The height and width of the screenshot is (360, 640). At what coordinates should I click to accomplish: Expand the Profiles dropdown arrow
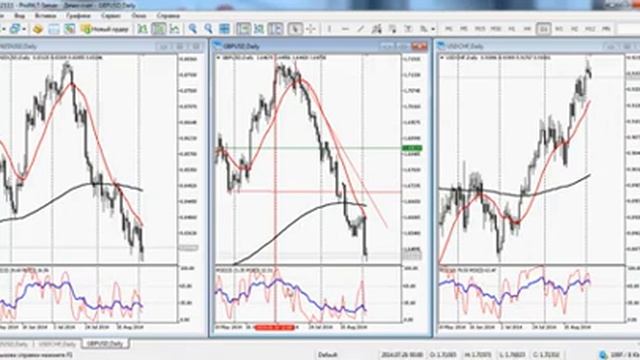pos(24,29)
